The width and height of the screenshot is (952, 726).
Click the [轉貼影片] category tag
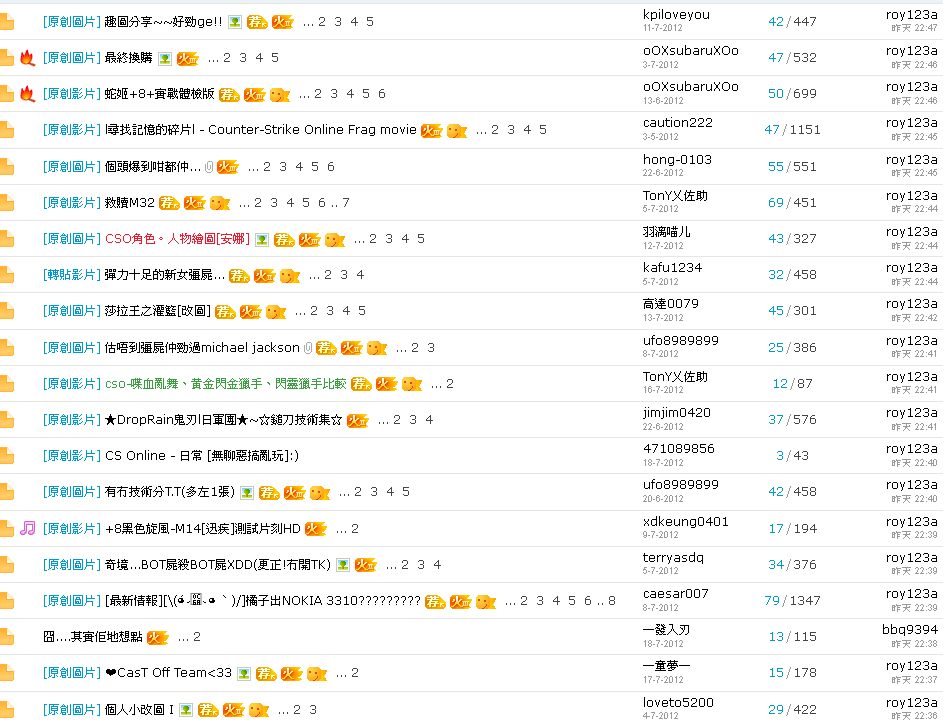[72, 275]
